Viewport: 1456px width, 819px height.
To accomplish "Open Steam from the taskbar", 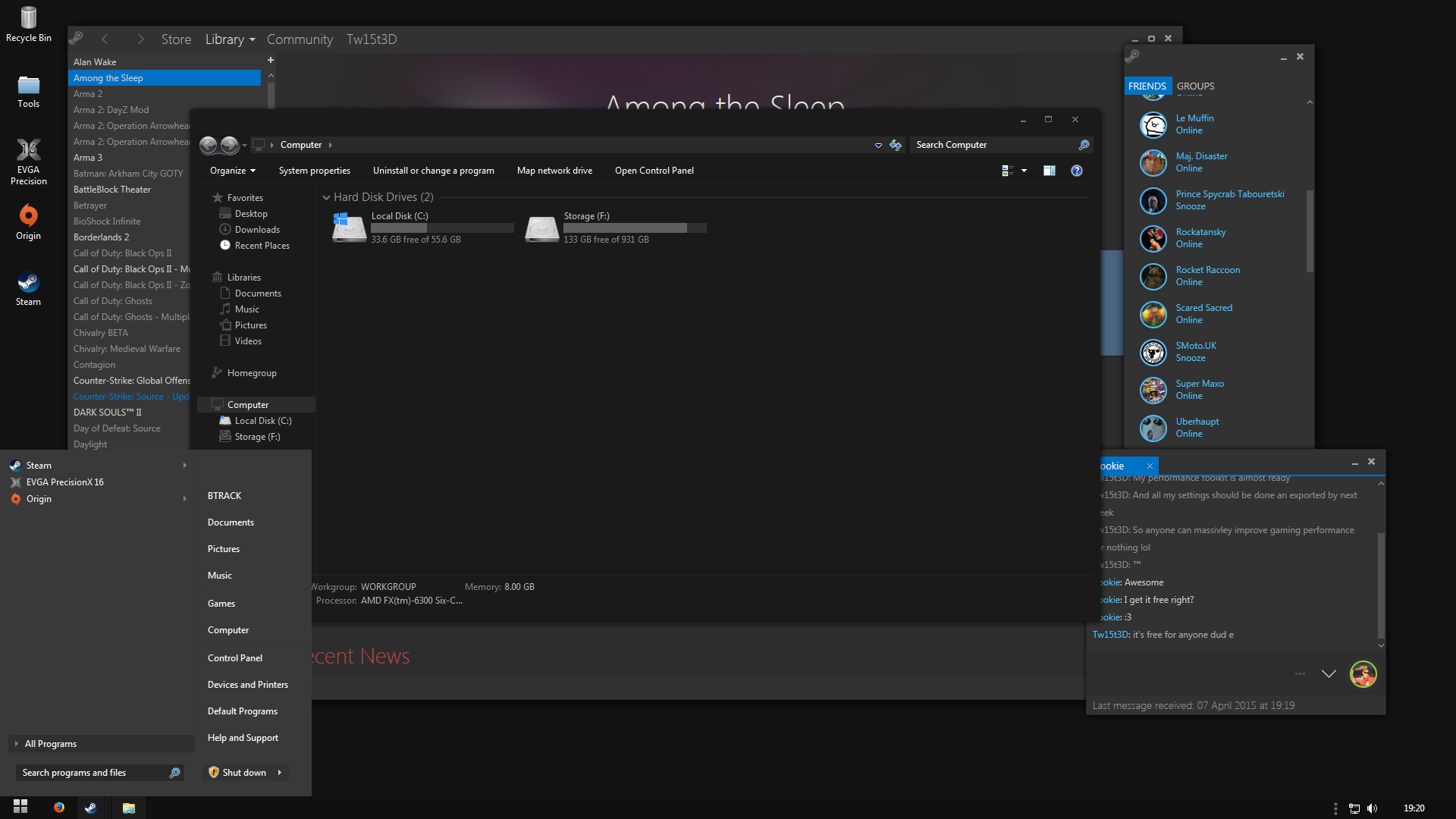I will pyautogui.click(x=91, y=808).
